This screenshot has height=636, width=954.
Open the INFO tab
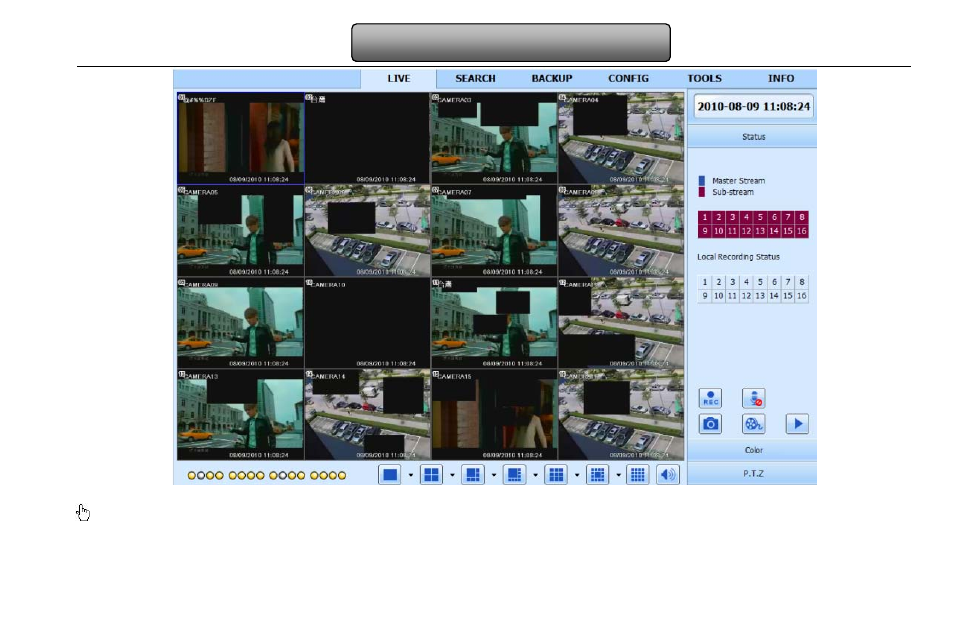(x=781, y=79)
